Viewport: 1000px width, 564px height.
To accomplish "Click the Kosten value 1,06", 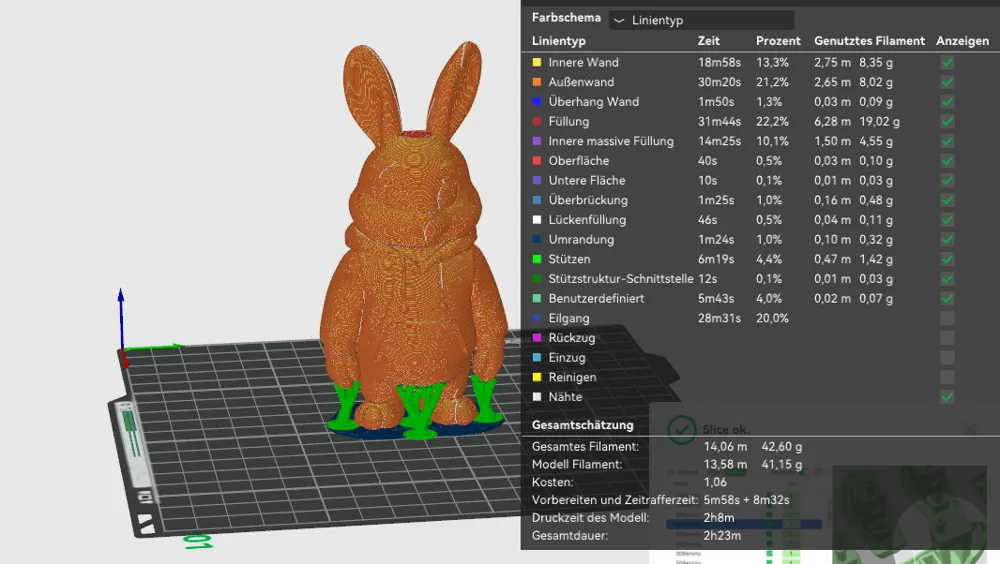I will pyautogui.click(x=715, y=482).
